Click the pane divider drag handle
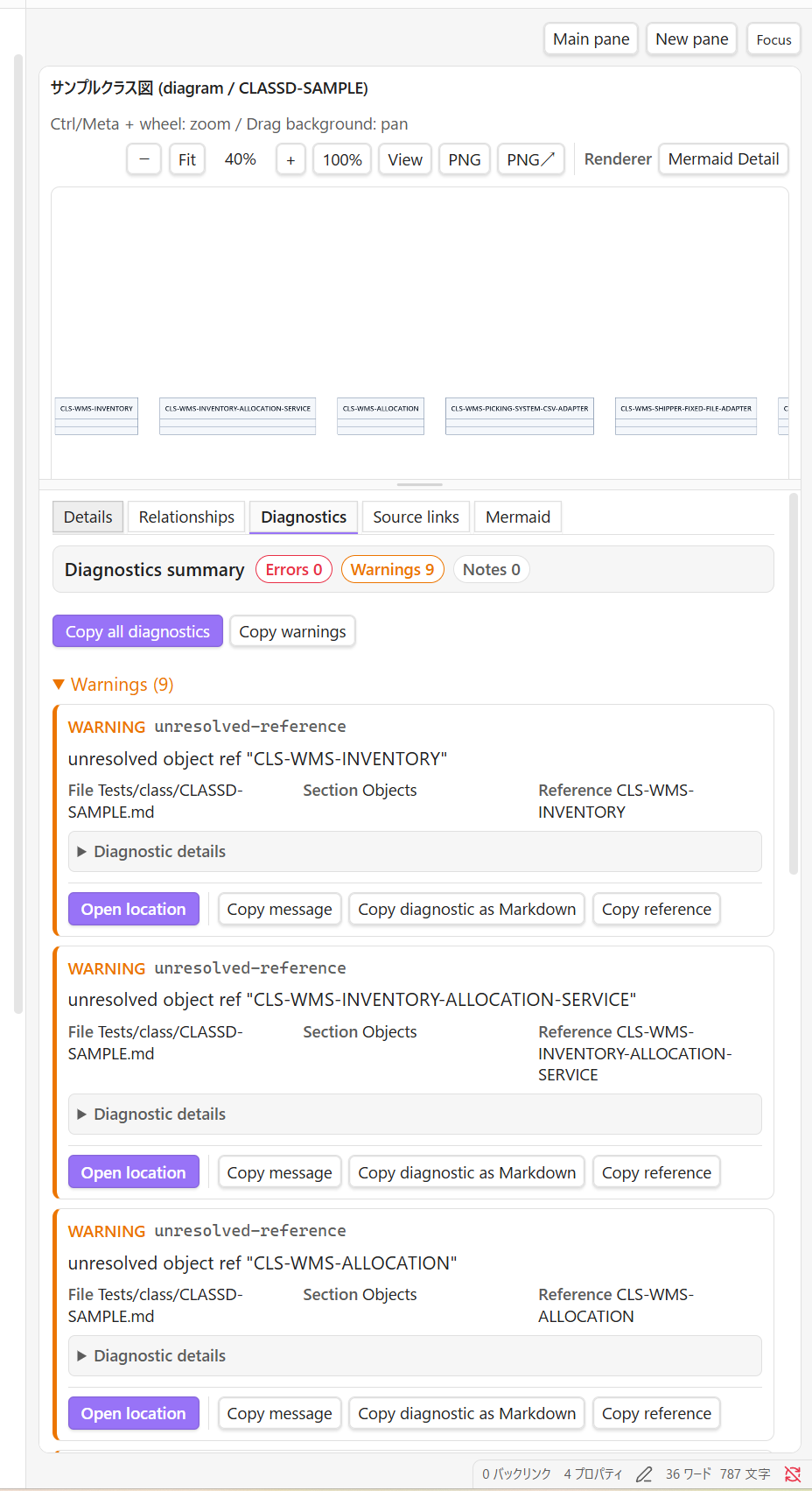The height and width of the screenshot is (1491, 812). (x=420, y=484)
